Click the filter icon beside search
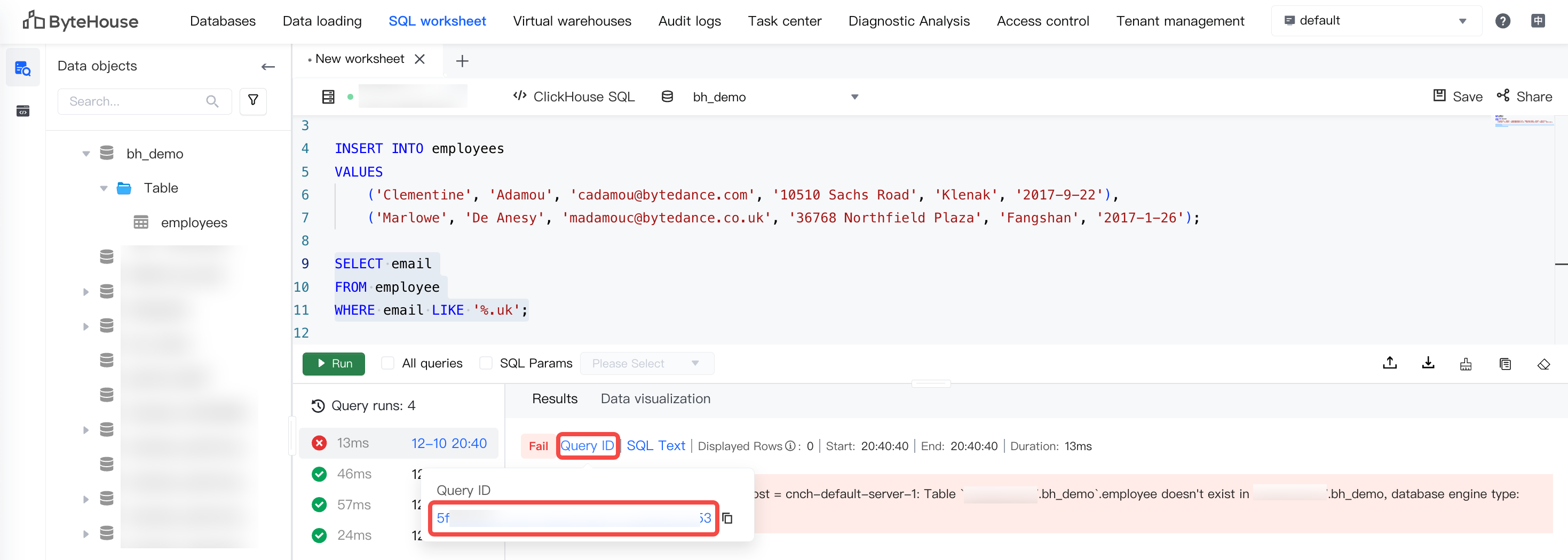Screen dimensions: 1568x560 pos(253,101)
